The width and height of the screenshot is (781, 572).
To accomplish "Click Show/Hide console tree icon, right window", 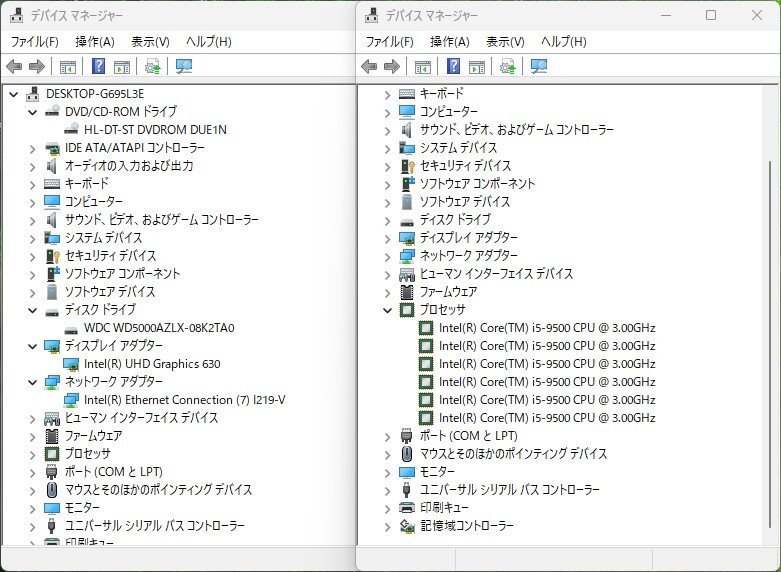I will tap(422, 66).
